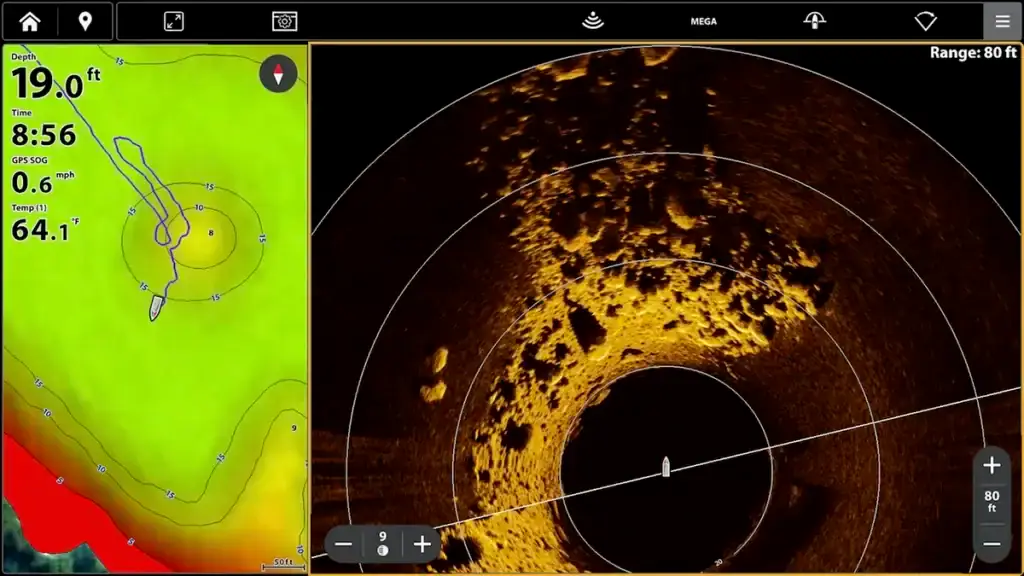Tap the 50 ft chart scale bar
Screen dimensions: 1024x576
click(x=283, y=564)
